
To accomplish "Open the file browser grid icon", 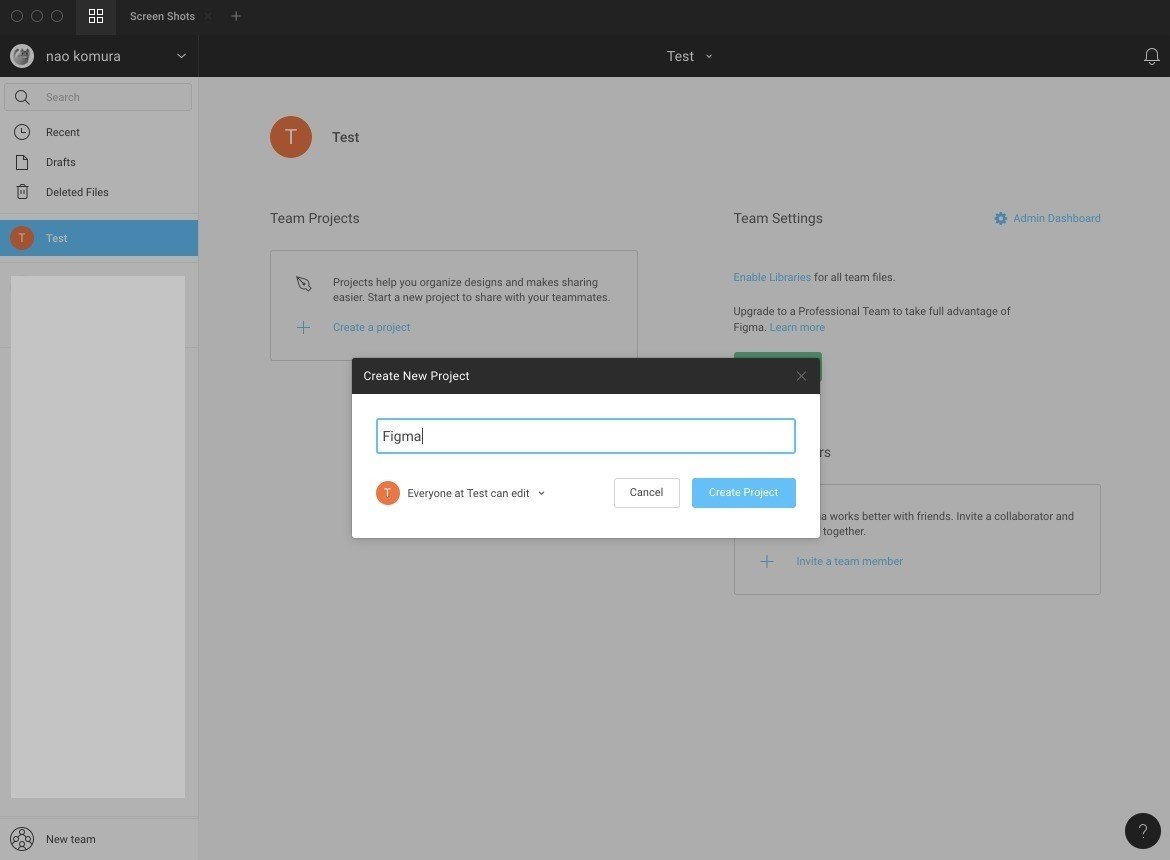I will (96, 16).
